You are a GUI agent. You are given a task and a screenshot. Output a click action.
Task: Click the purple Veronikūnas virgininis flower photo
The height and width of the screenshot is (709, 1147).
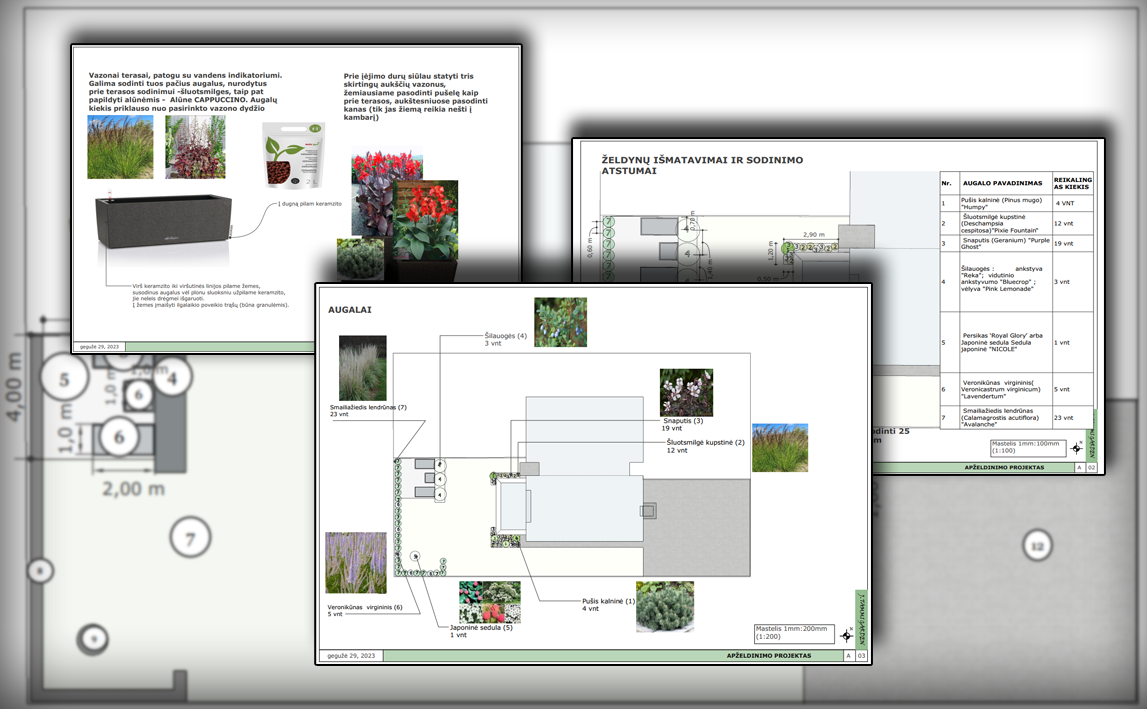[355, 563]
